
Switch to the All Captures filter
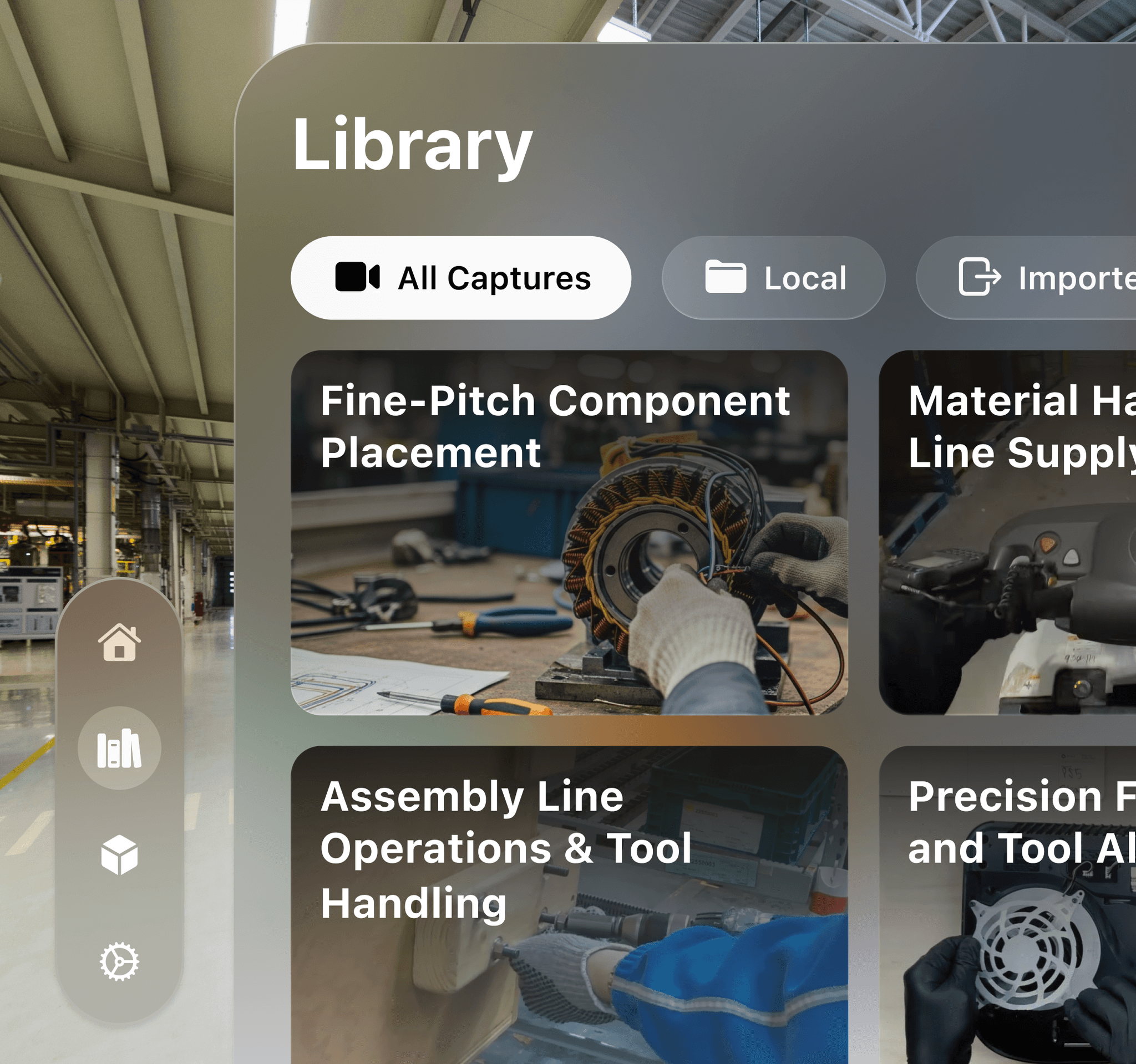tap(461, 278)
